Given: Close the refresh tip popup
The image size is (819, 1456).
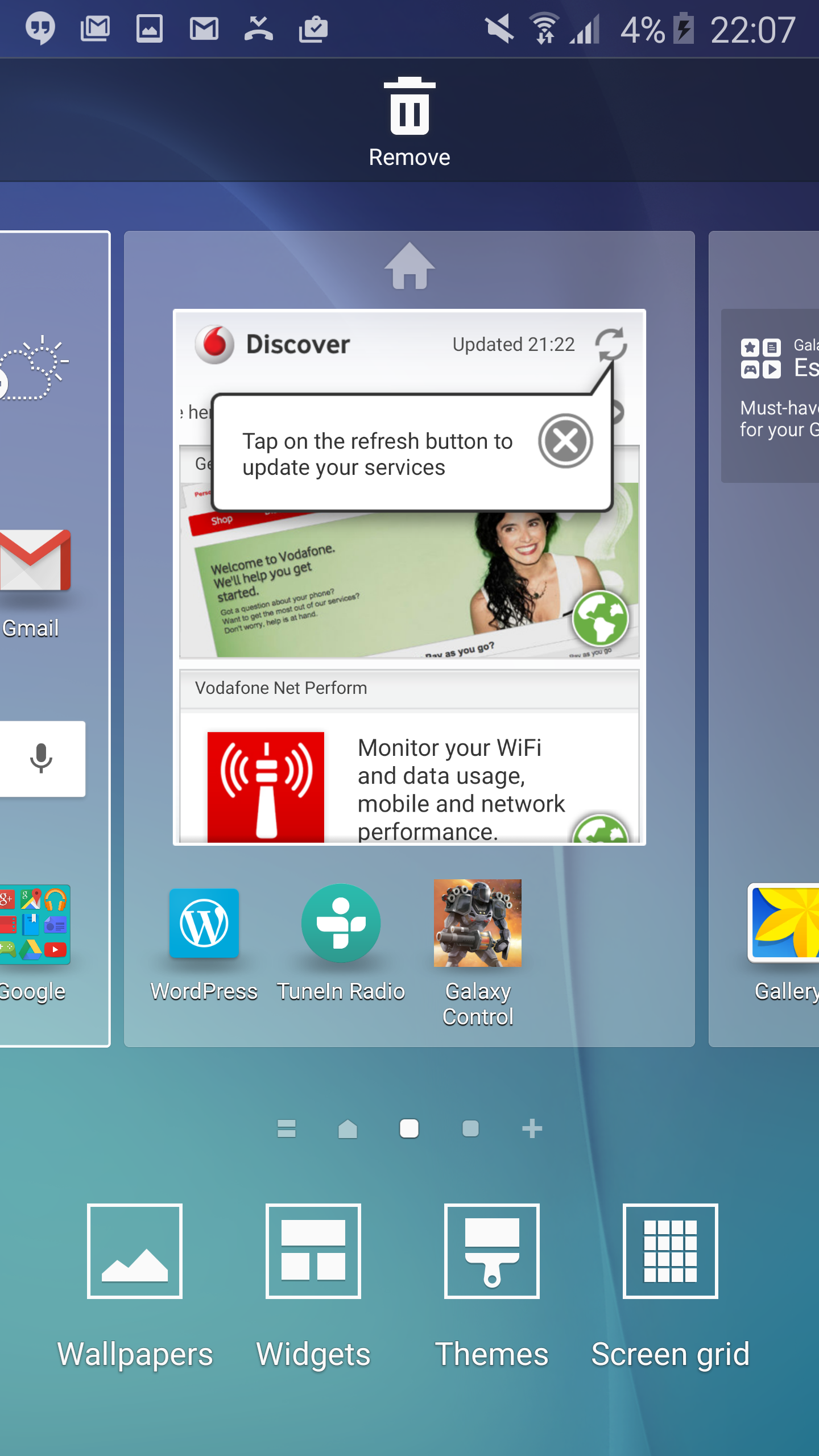Looking at the screenshot, I should 565,441.
